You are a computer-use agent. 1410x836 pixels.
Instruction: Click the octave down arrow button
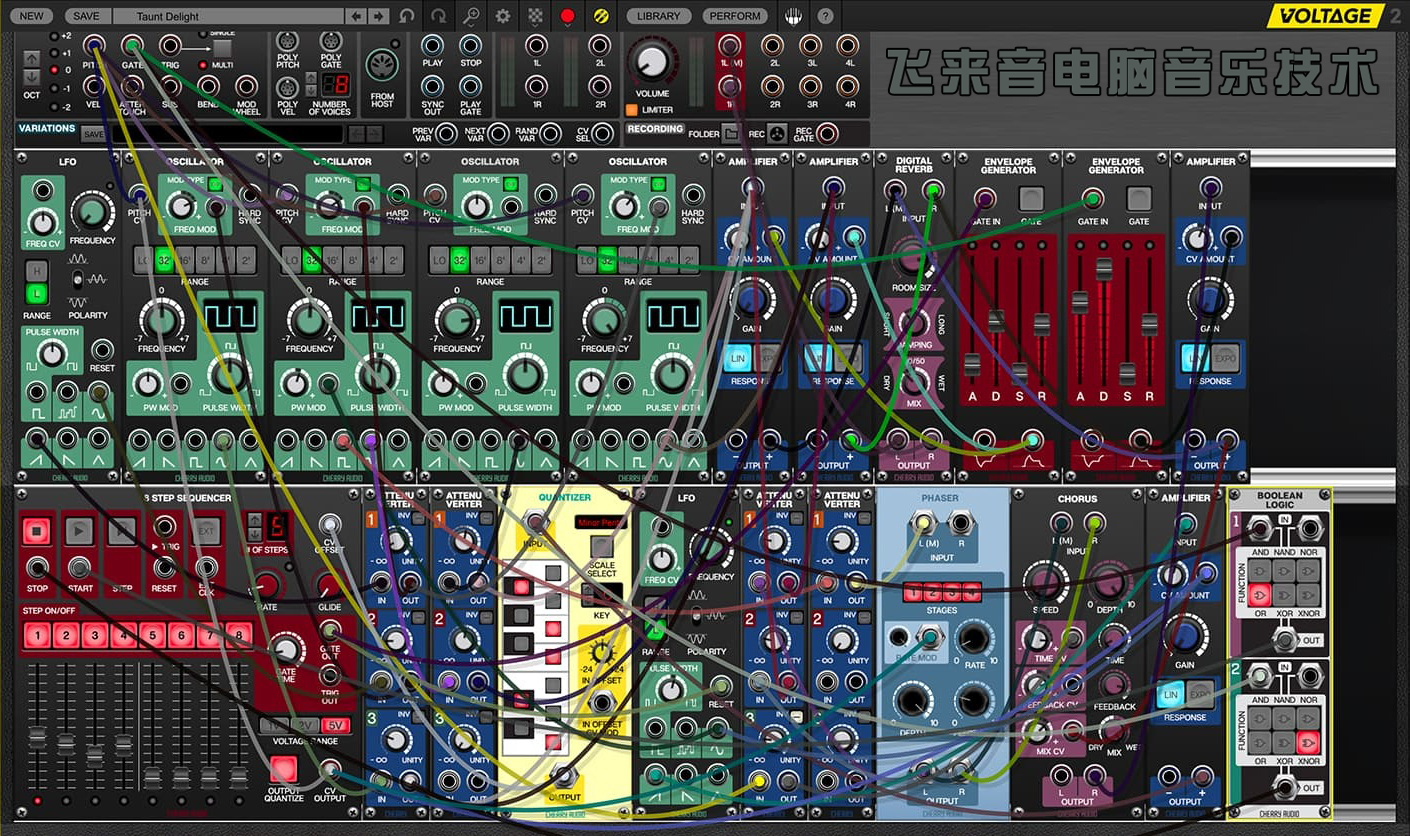[32, 77]
